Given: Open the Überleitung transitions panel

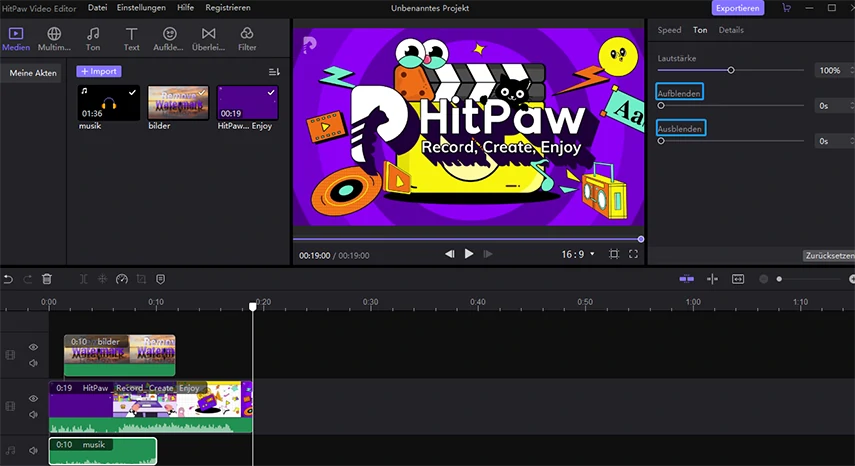Looking at the screenshot, I should (208, 34).
